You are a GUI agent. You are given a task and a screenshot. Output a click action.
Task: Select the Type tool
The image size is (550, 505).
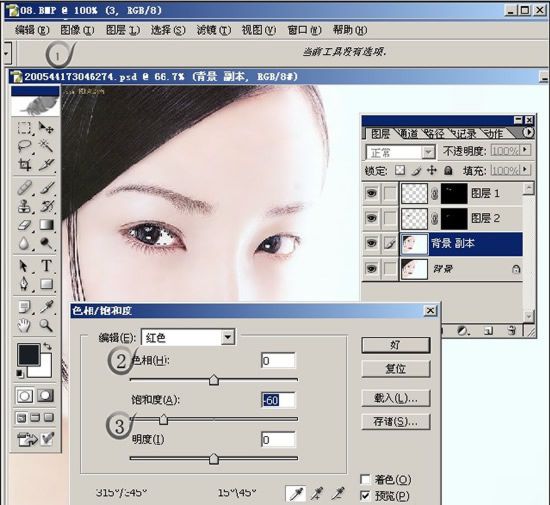pyautogui.click(x=46, y=266)
